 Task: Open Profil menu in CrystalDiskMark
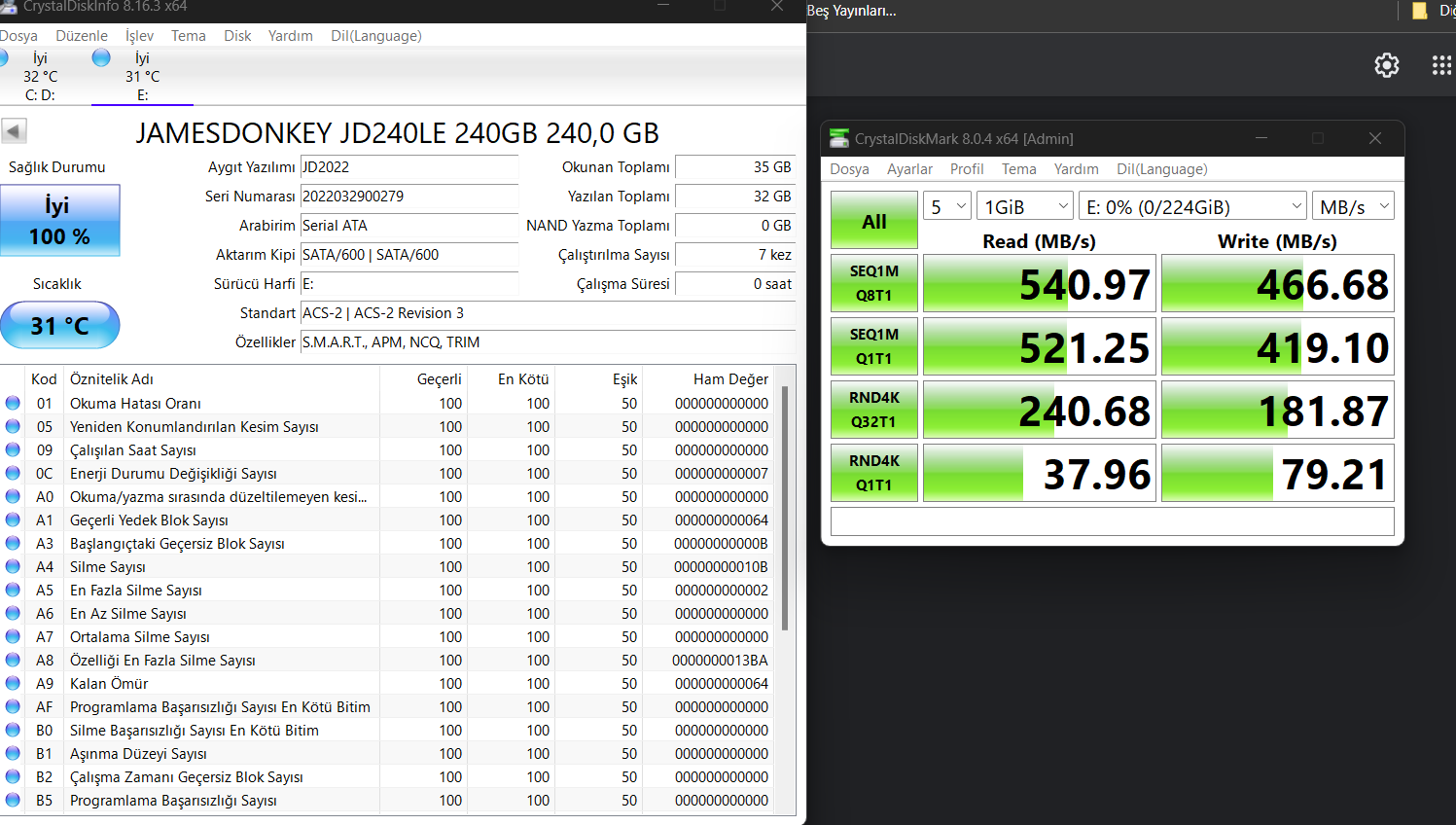(967, 169)
